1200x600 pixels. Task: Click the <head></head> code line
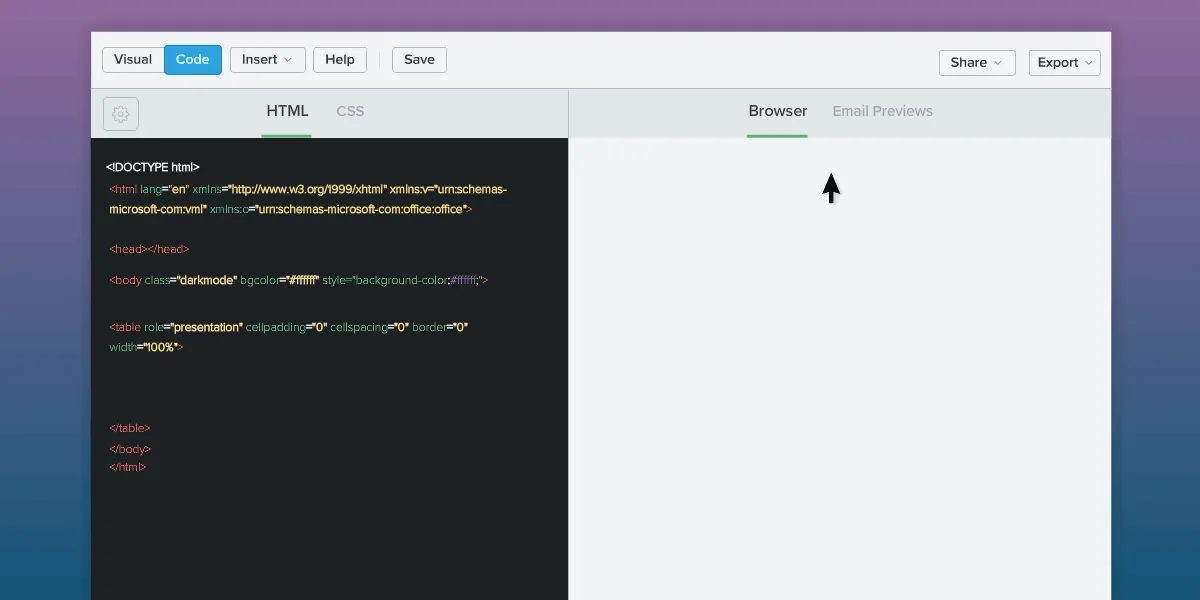coord(149,249)
